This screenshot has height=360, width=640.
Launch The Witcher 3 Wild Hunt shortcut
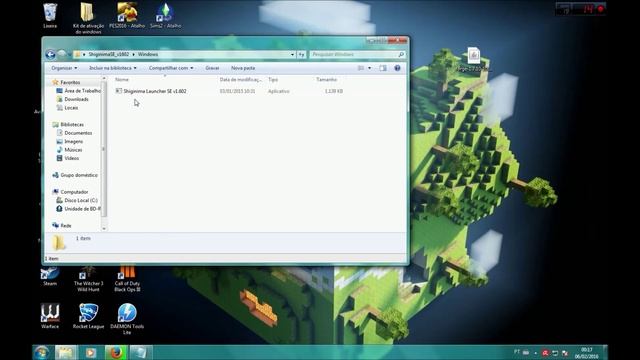tap(89, 279)
